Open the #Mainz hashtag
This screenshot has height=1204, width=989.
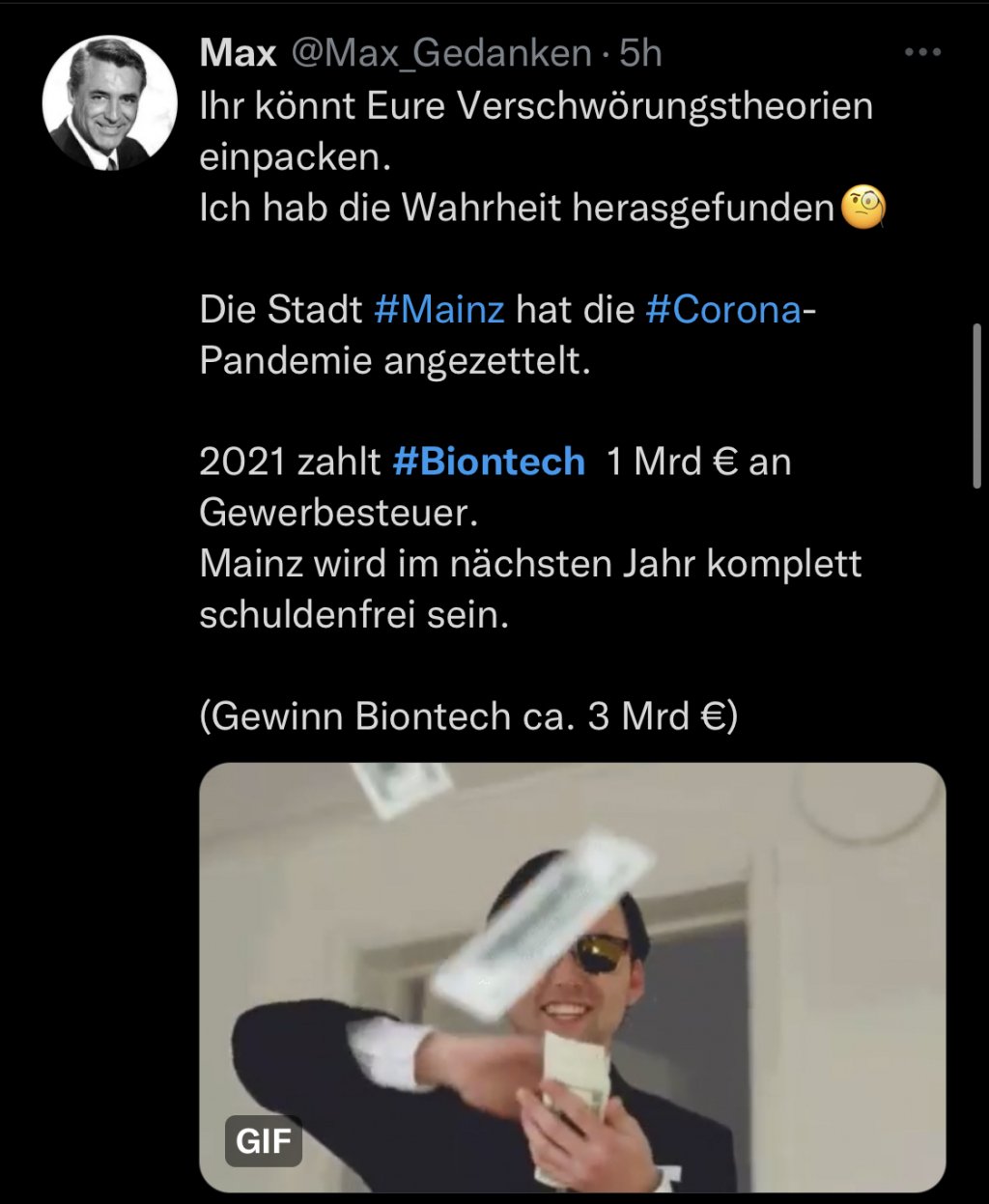(x=439, y=310)
